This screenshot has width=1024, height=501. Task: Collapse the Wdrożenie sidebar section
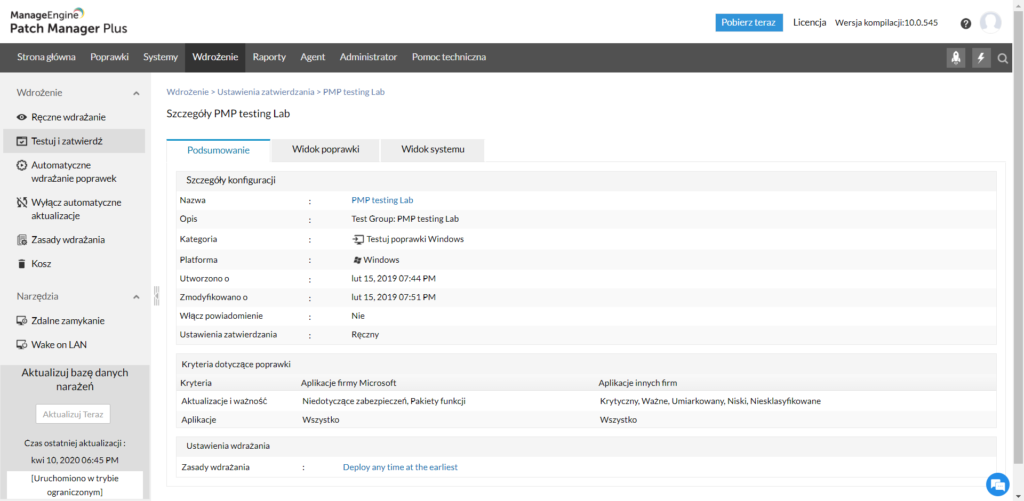click(136, 93)
